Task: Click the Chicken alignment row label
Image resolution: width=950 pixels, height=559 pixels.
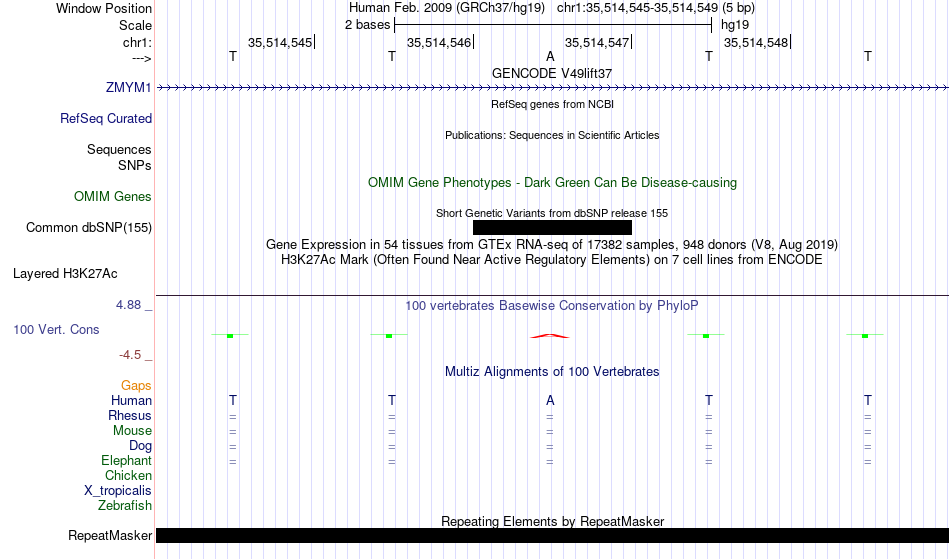Action: pyautogui.click(x=128, y=475)
